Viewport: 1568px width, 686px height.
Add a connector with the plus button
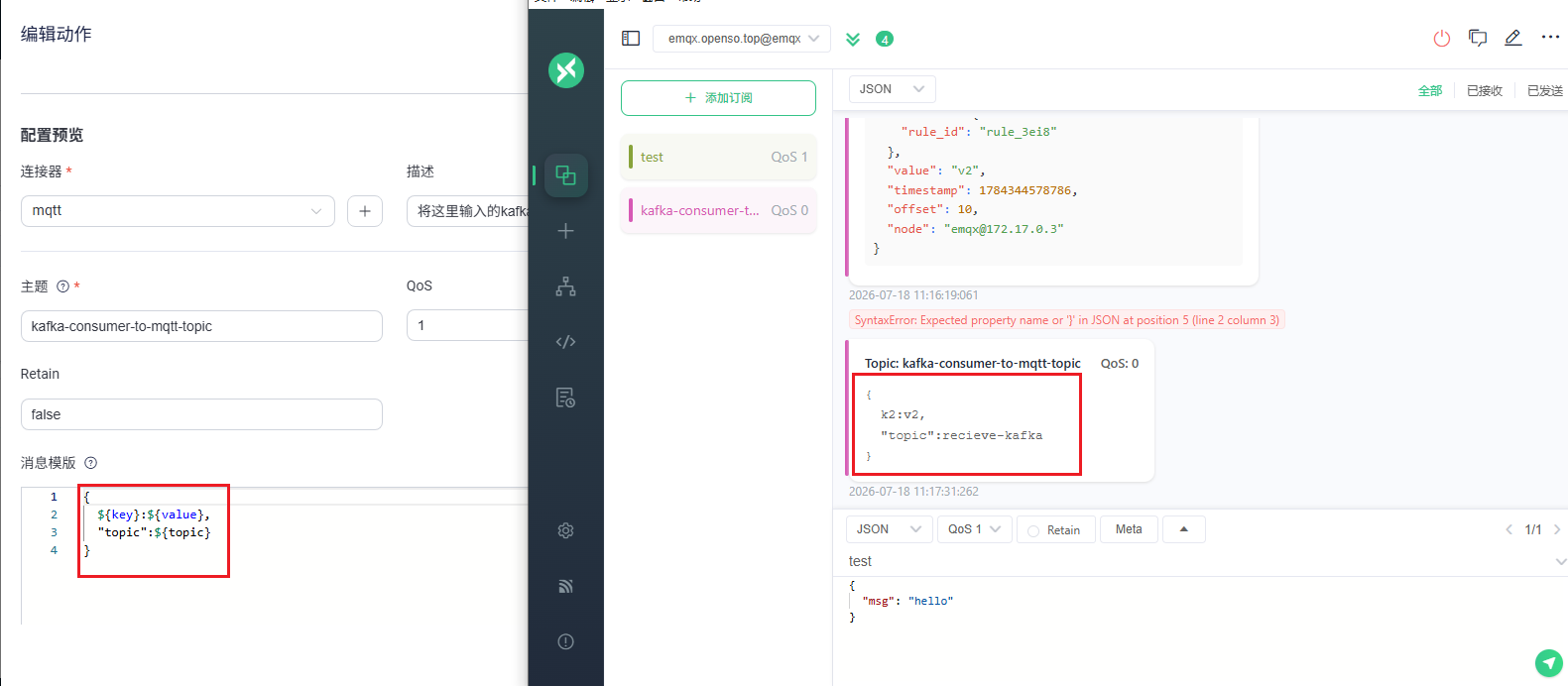tap(365, 211)
